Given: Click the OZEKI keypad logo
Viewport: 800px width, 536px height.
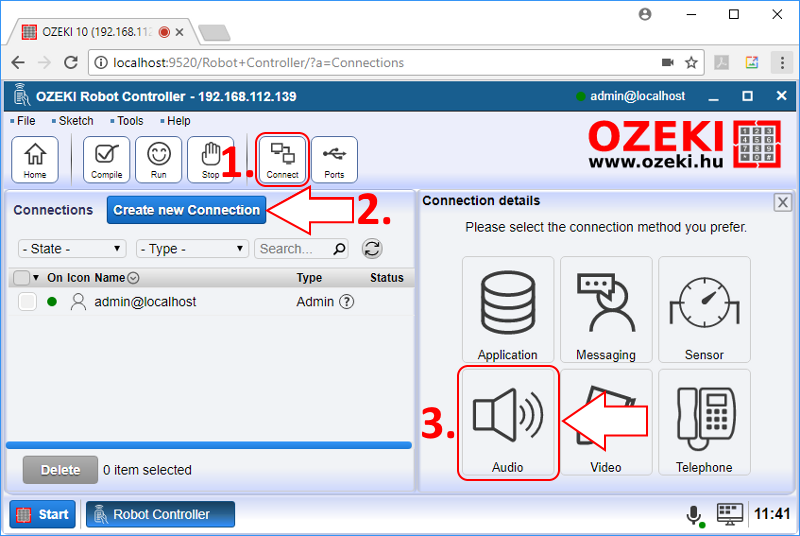Looking at the screenshot, I should pos(757,144).
